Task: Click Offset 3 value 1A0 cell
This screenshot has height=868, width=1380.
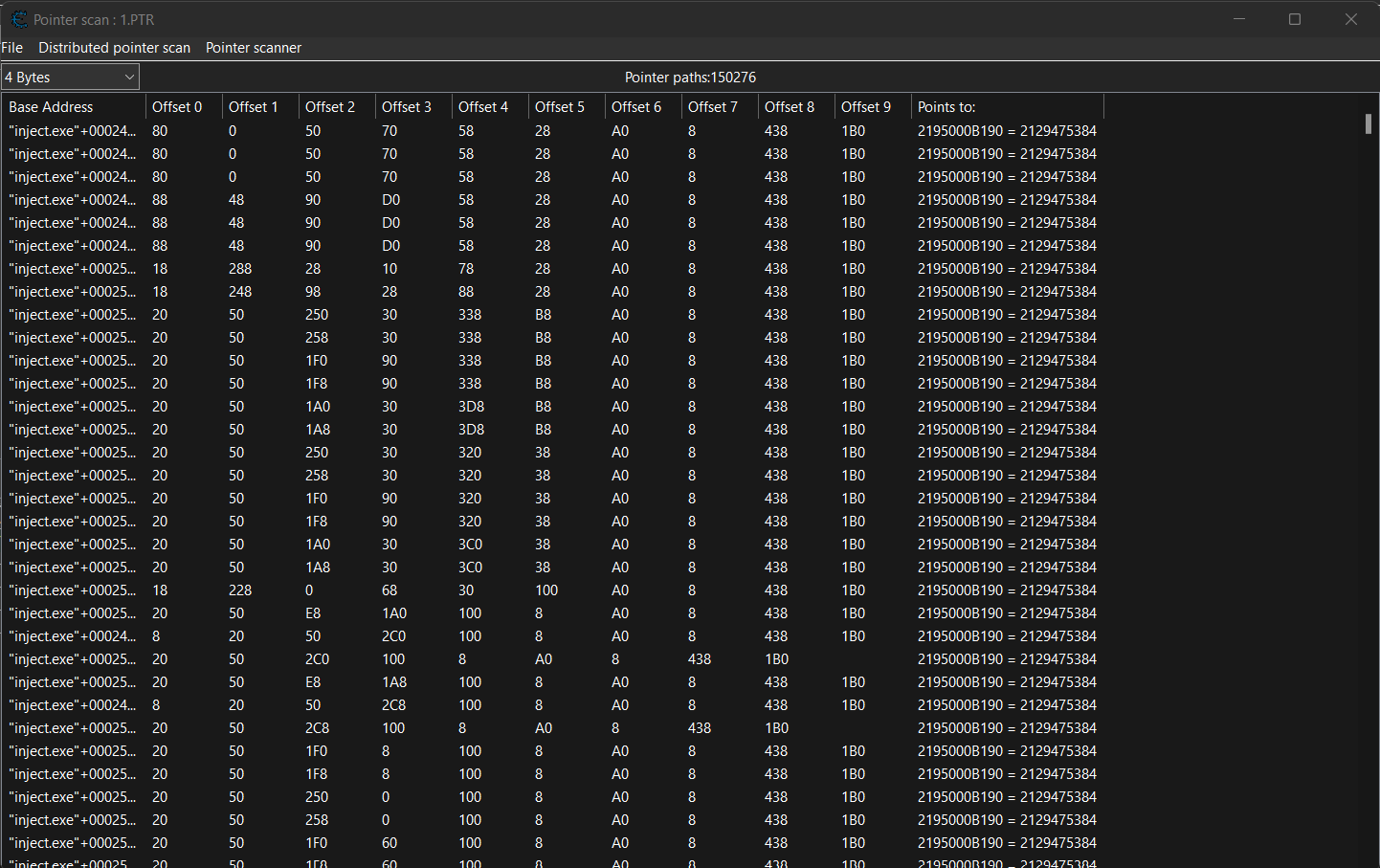Action: point(394,613)
